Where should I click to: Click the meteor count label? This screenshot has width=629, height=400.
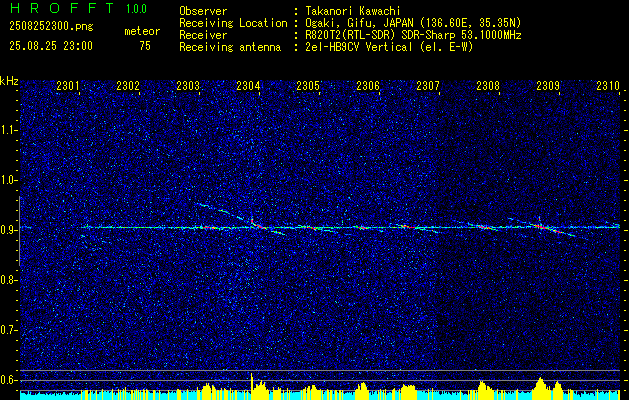(x=142, y=31)
